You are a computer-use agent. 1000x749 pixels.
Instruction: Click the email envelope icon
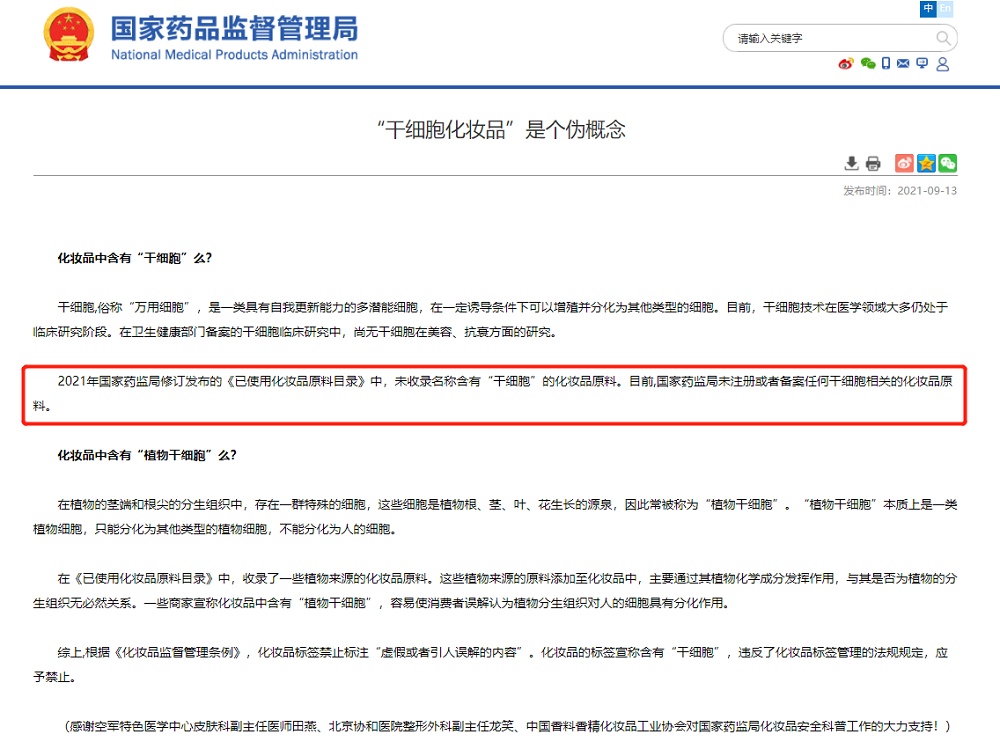[x=903, y=64]
